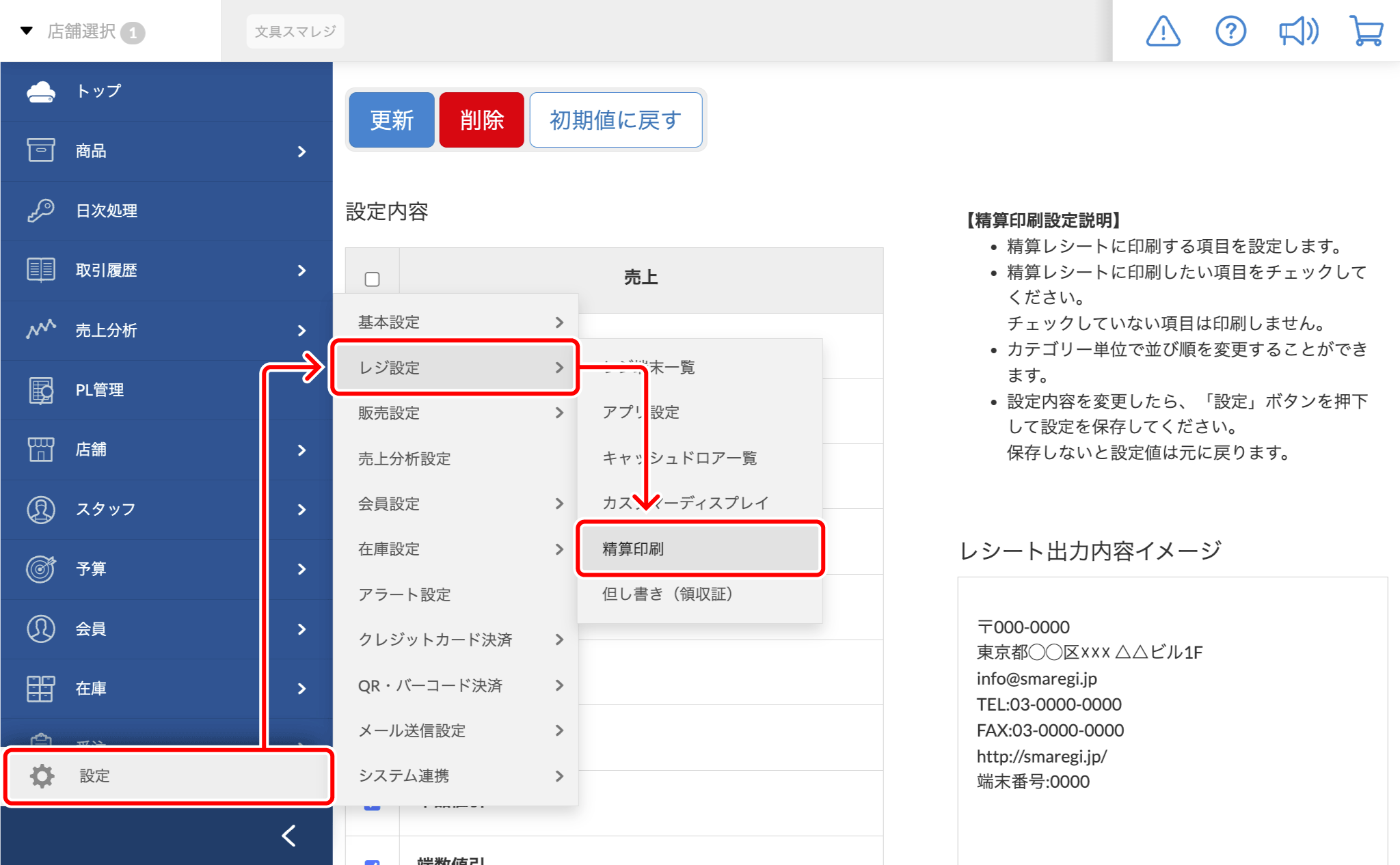1400x865 pixels.
Task: Select アラート設定 menu entry
Action: pos(456,594)
